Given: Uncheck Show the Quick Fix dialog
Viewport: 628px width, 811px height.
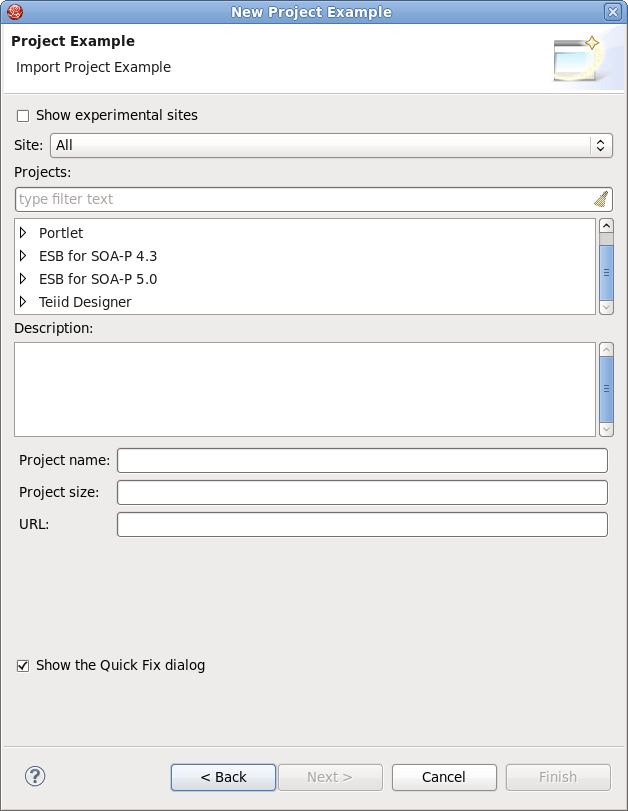Looking at the screenshot, I should point(21,664).
